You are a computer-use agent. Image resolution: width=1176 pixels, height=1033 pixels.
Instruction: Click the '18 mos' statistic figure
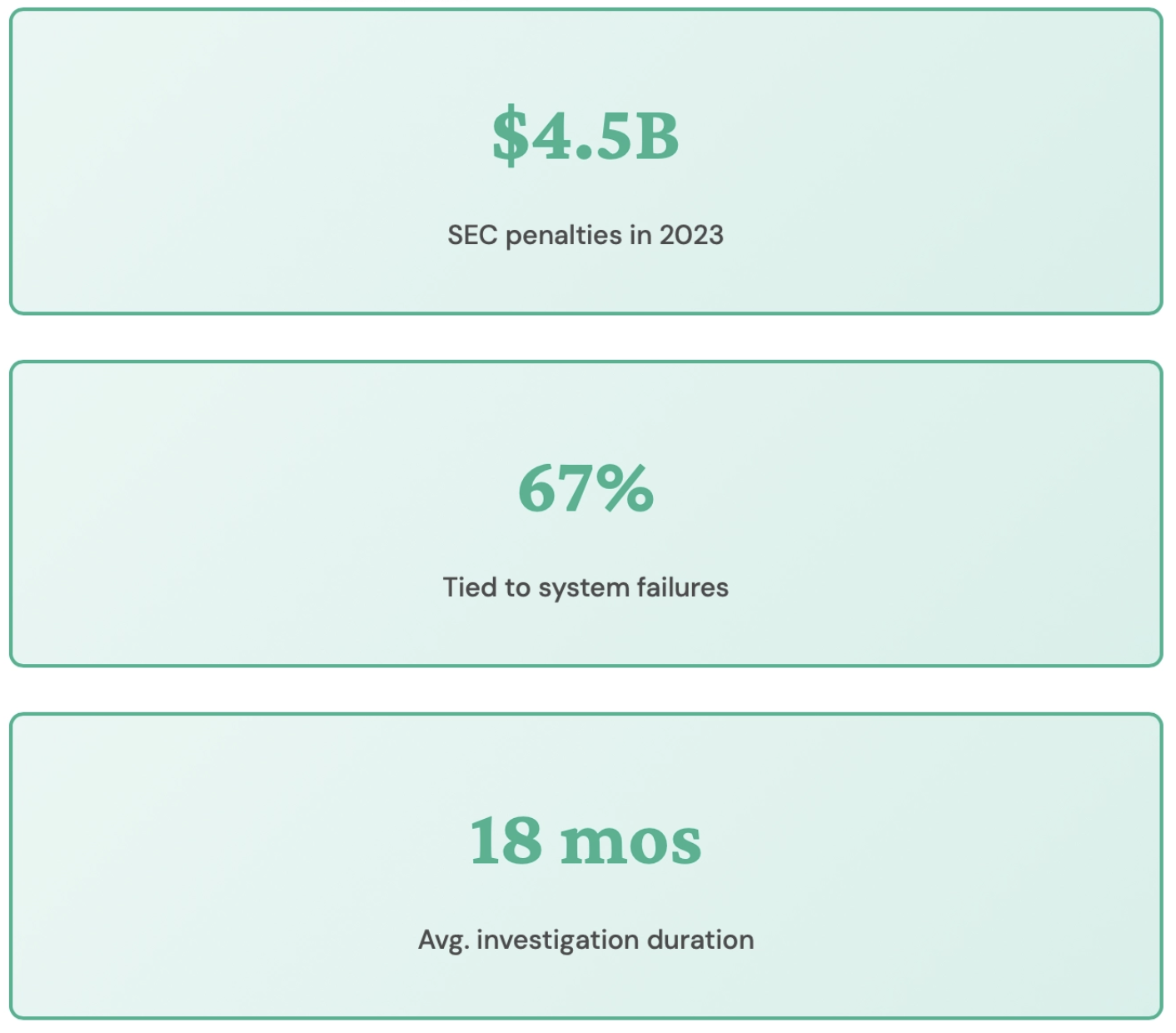tap(586, 841)
